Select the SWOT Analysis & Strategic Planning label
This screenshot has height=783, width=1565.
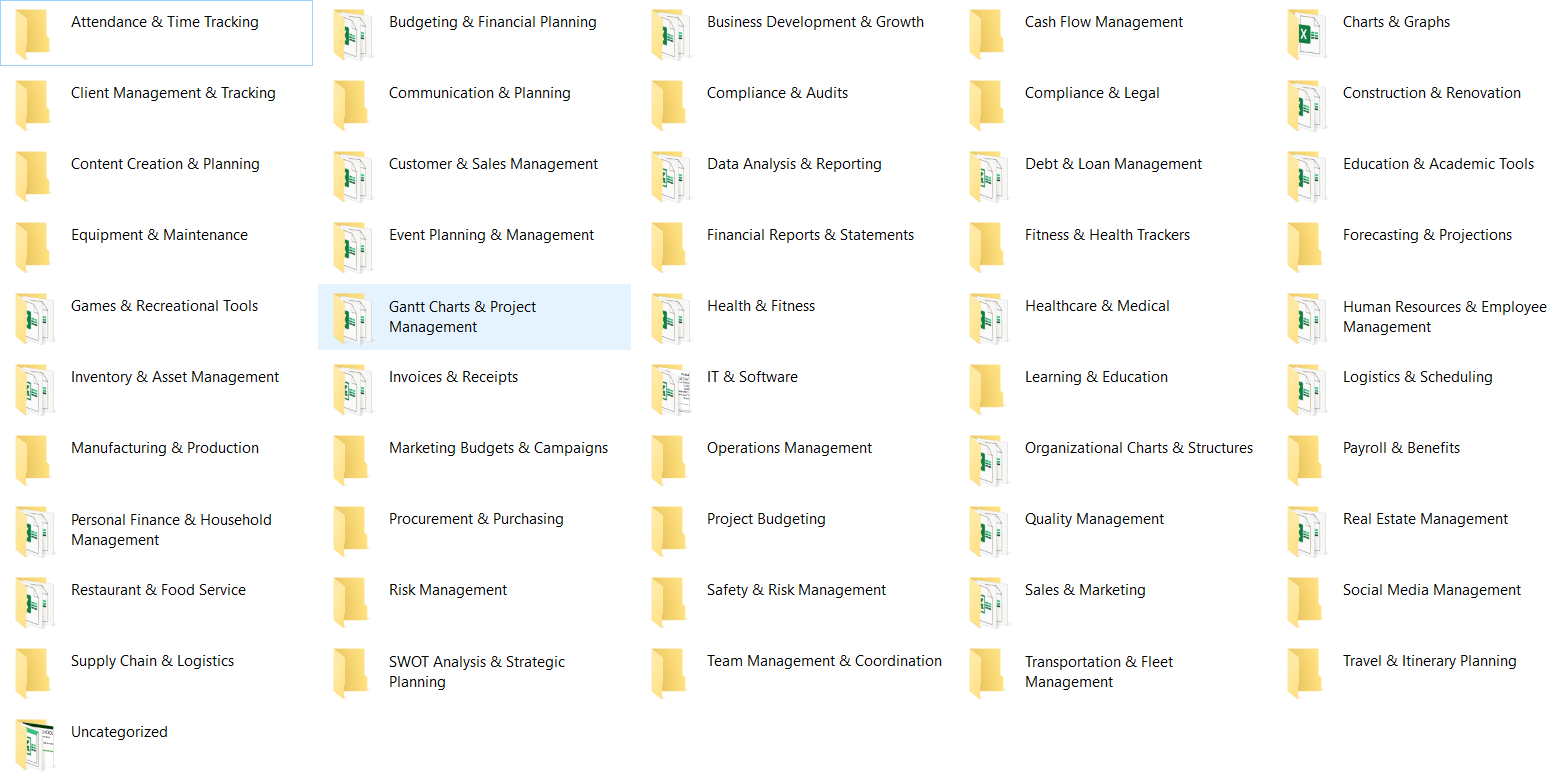(476, 672)
